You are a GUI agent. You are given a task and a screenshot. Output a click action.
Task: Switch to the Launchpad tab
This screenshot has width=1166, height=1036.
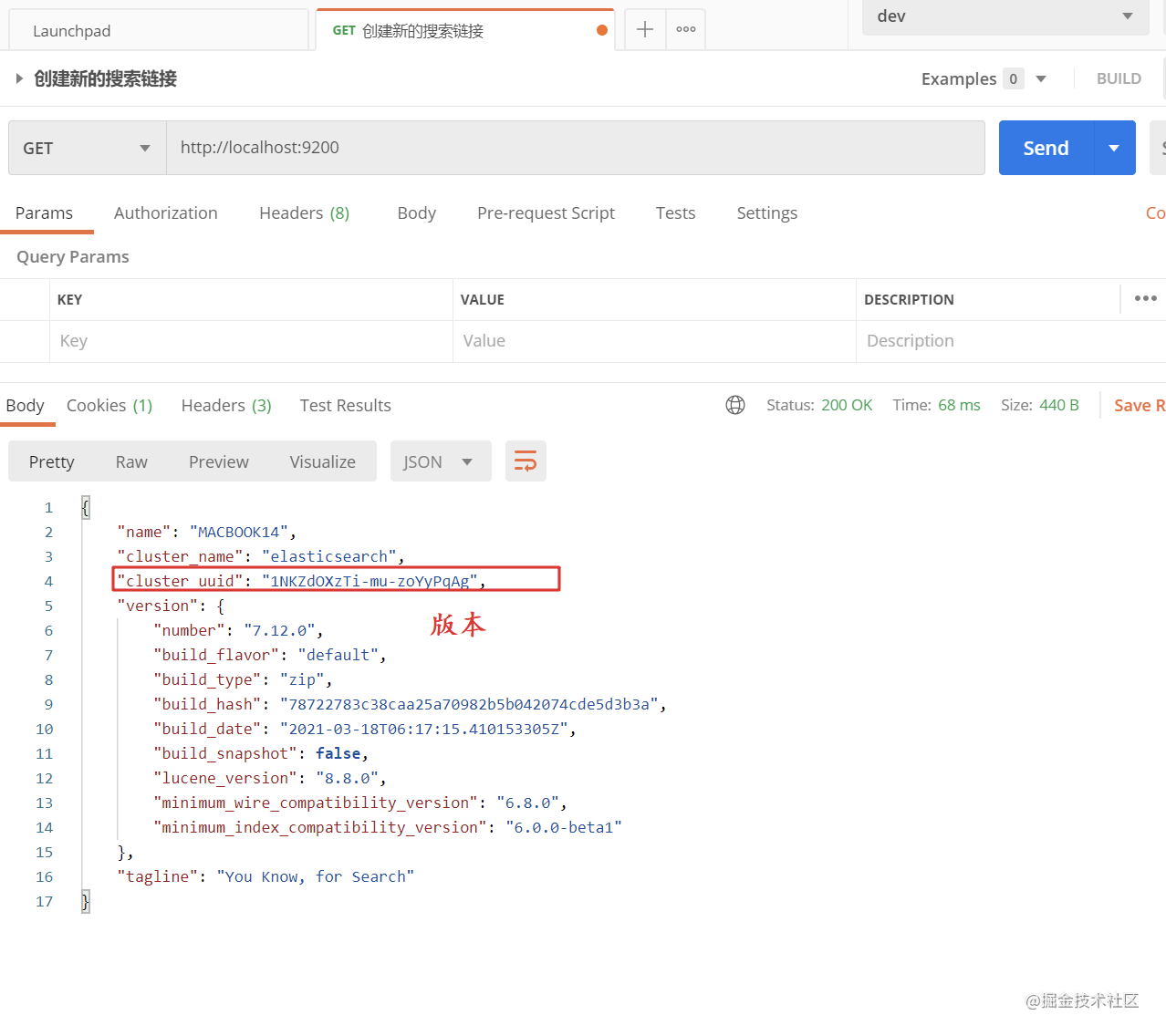[x=159, y=30]
